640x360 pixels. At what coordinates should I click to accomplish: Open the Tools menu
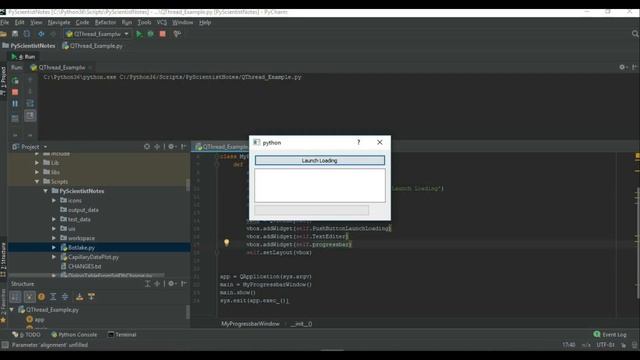[x=144, y=22]
